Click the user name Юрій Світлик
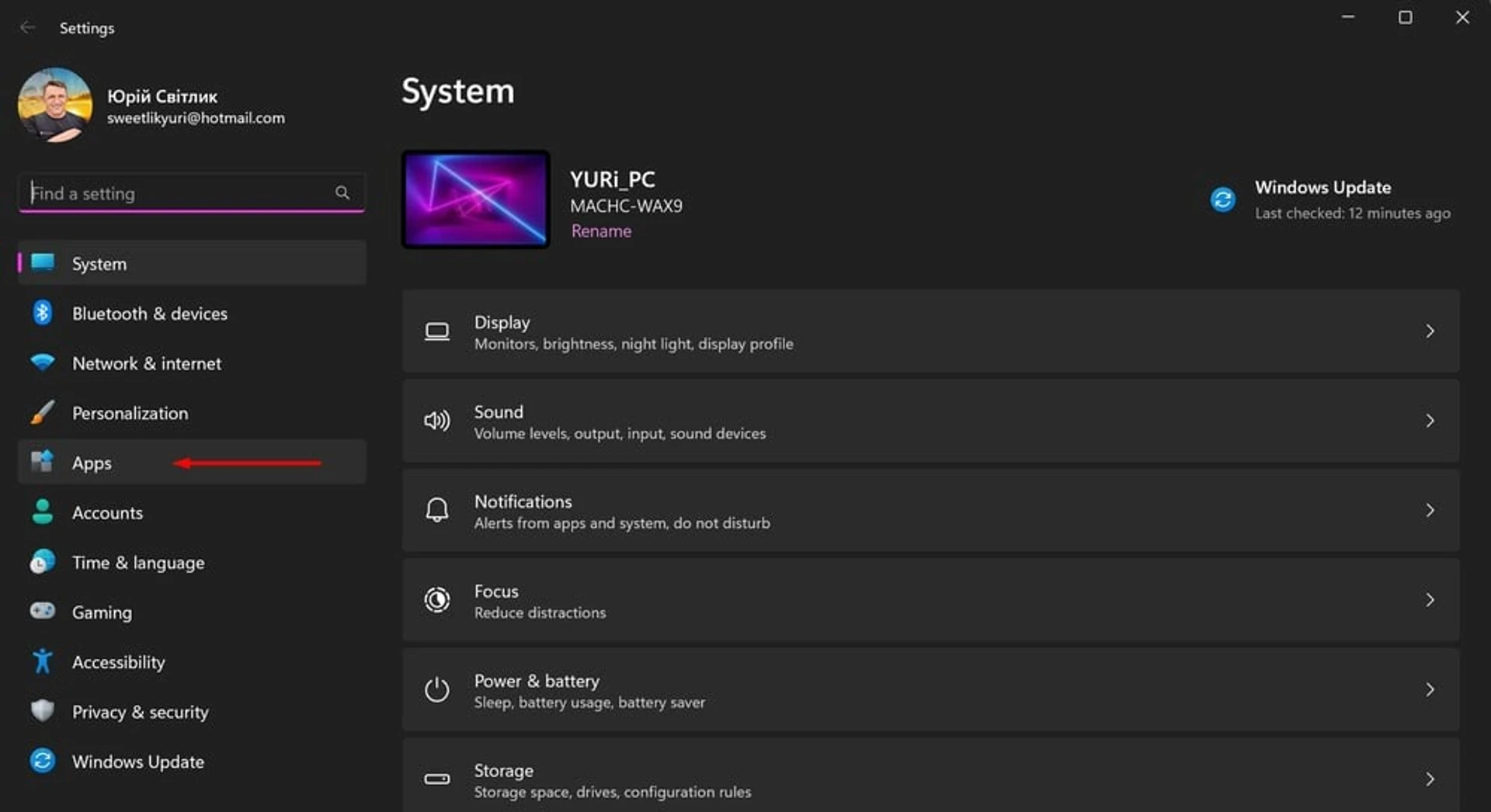This screenshot has width=1491, height=812. 162,96
